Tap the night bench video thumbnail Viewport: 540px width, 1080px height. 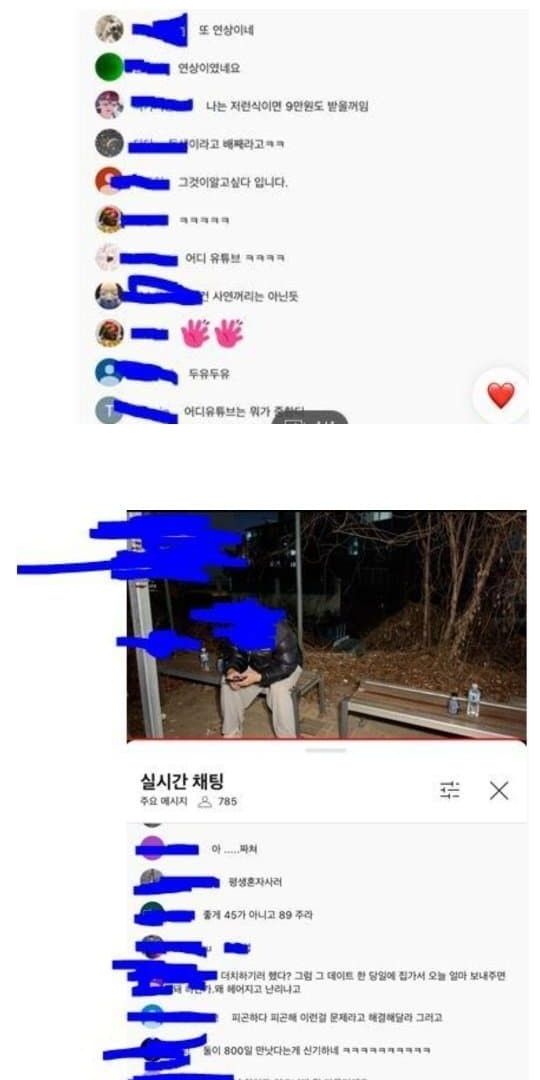click(x=326, y=625)
